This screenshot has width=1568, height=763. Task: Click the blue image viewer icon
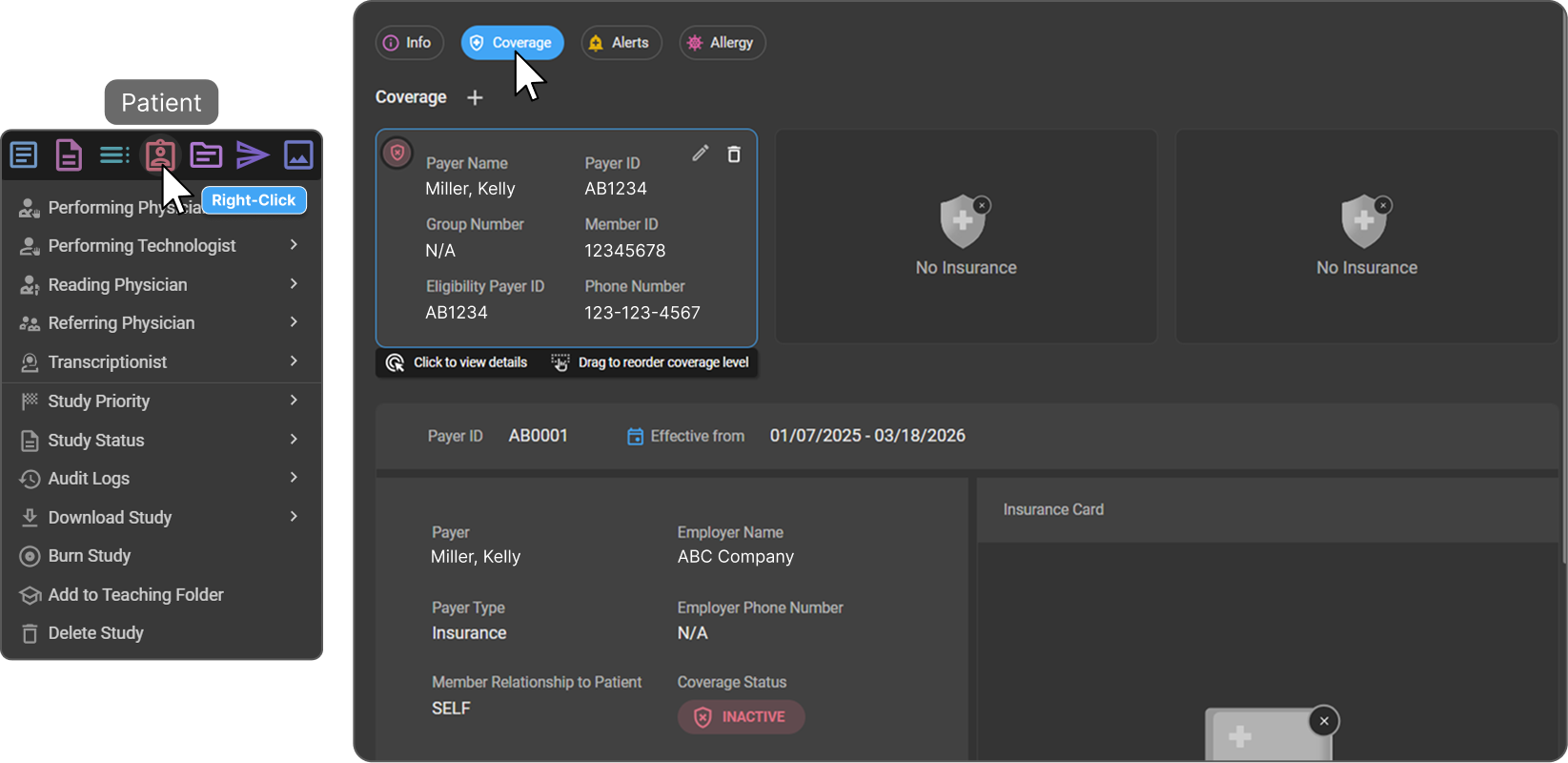pos(298,155)
